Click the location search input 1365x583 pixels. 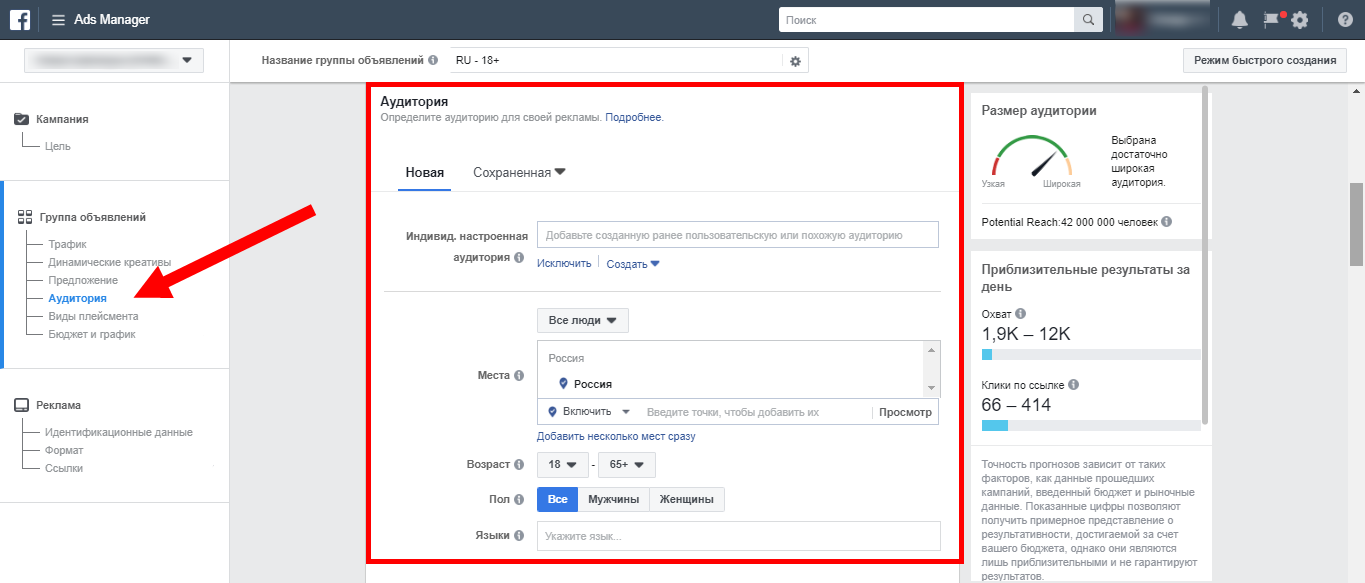[x=755, y=412]
